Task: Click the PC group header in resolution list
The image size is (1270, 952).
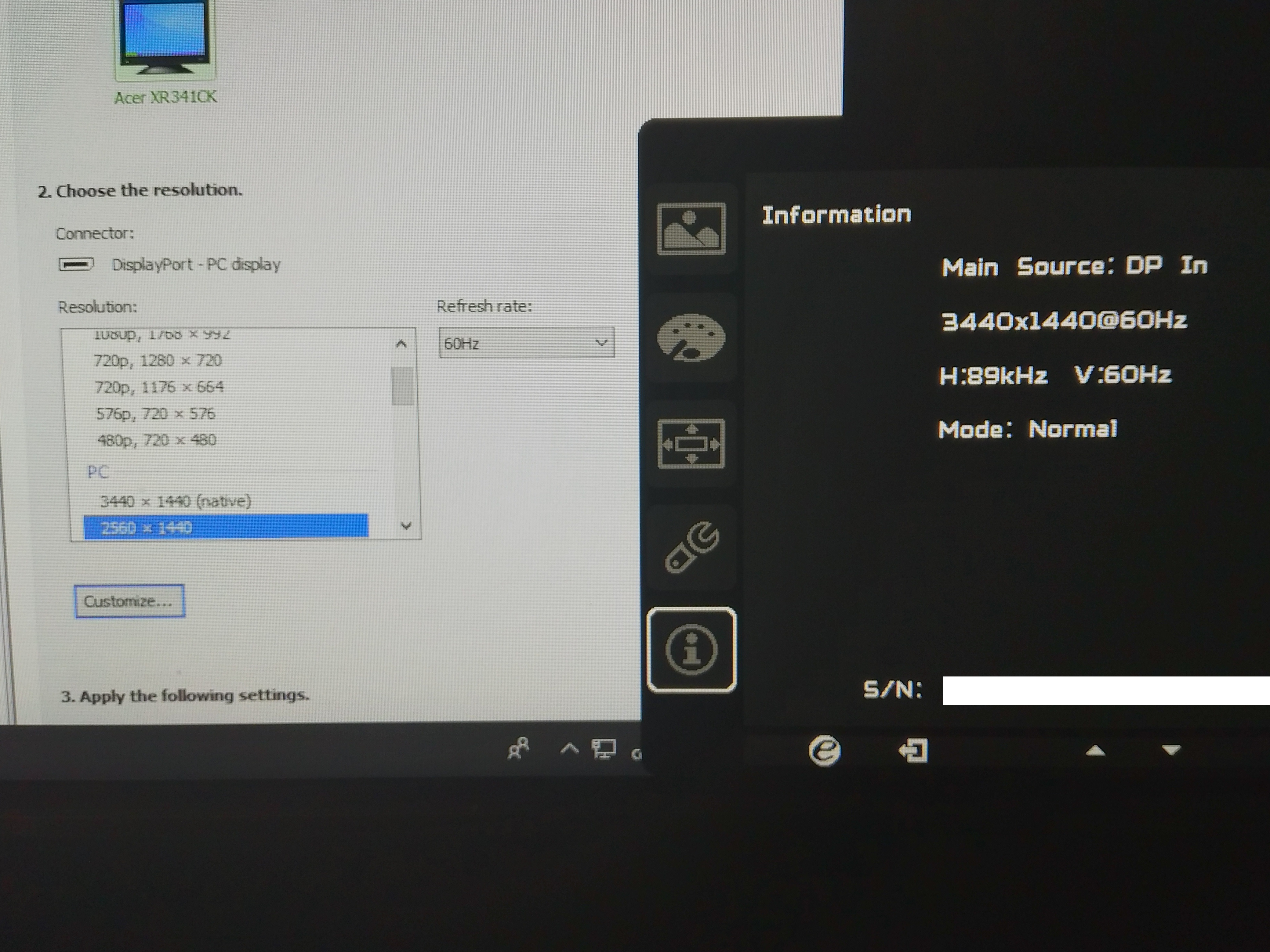Action: tap(98, 472)
